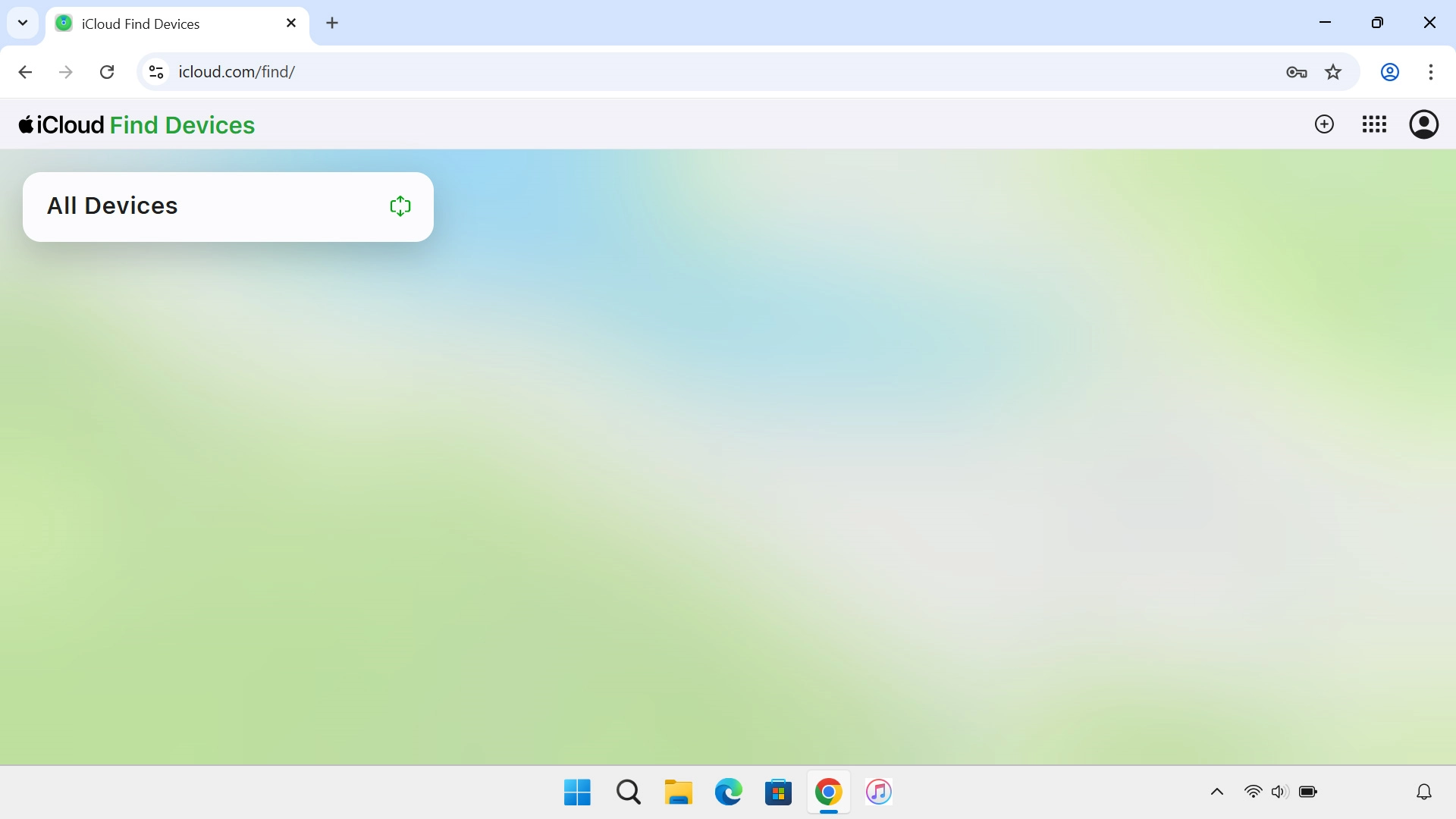1456x819 pixels.
Task: Launch Microsoft Edge from the taskbar
Action: [728, 792]
